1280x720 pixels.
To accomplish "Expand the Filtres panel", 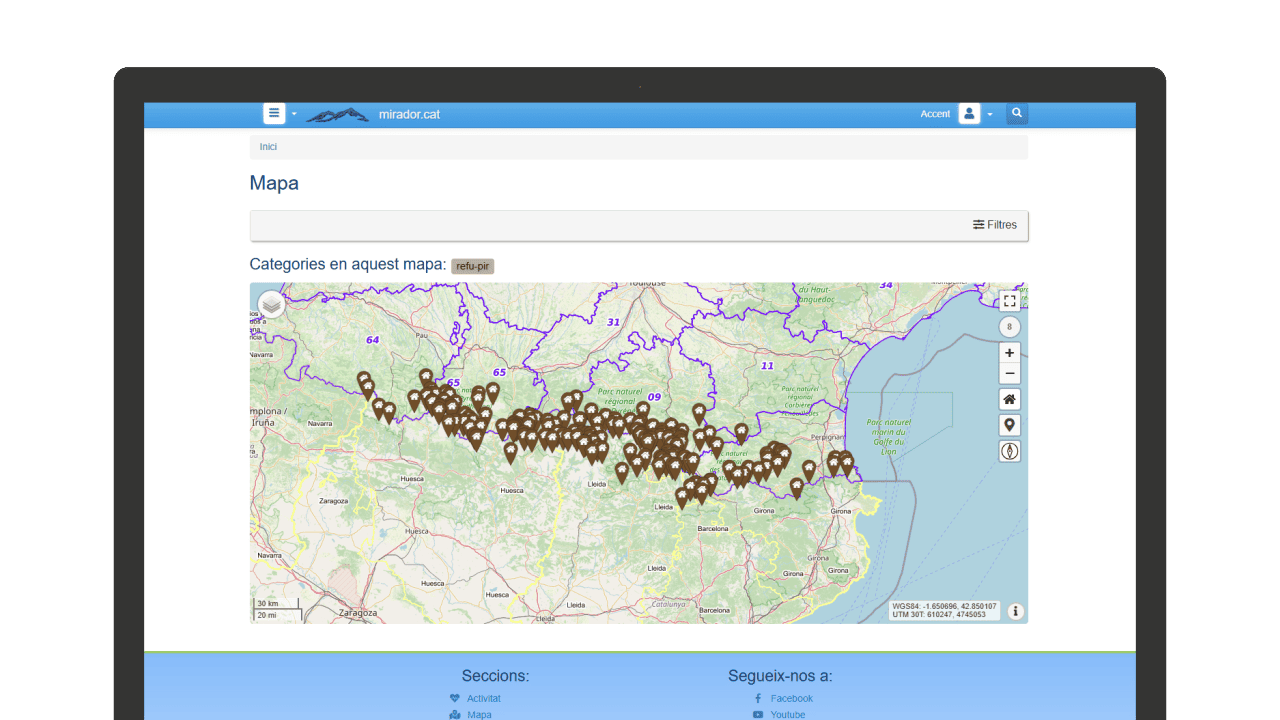I will 995,225.
